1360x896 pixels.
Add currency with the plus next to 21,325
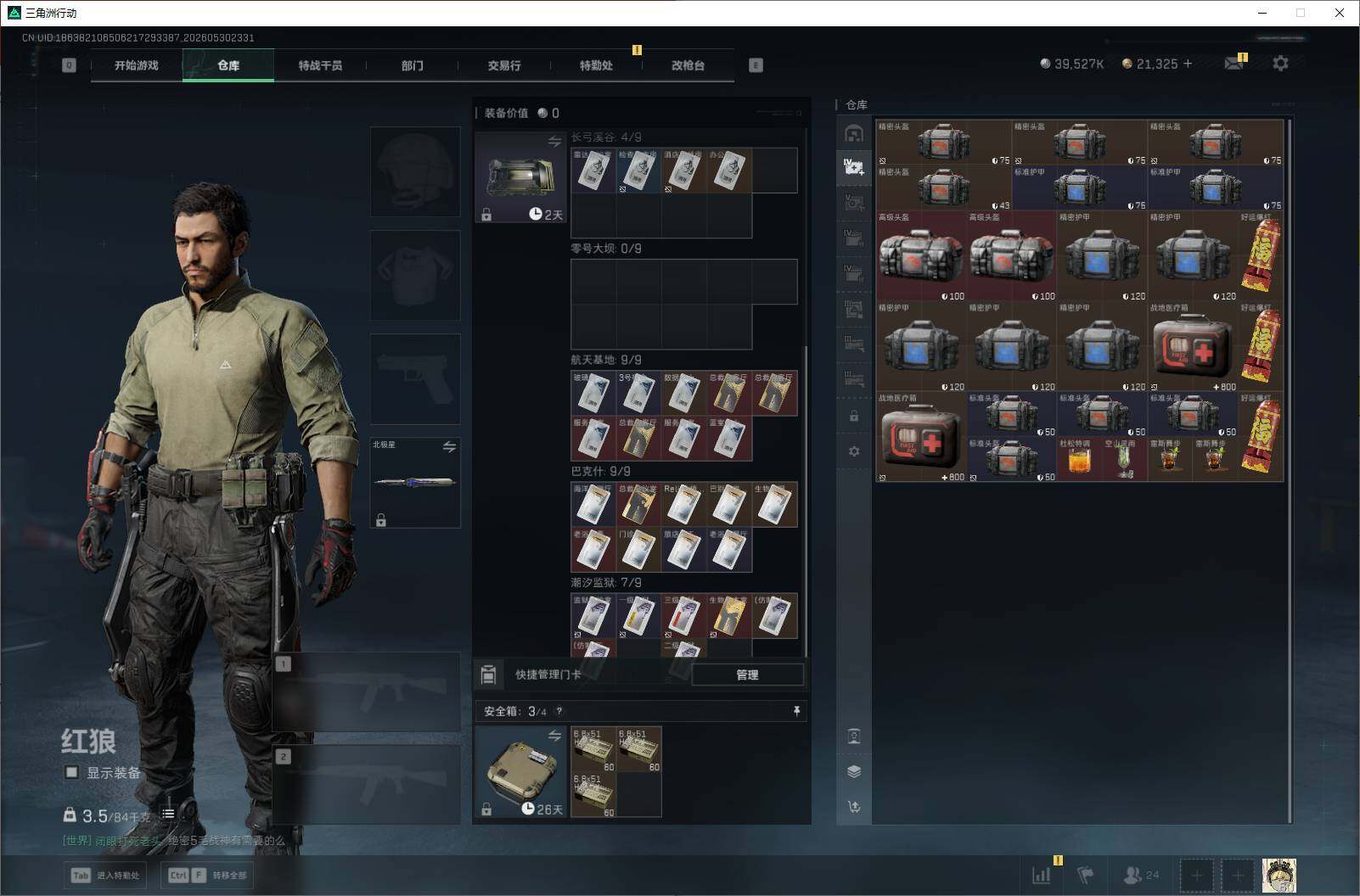pyautogui.click(x=1188, y=64)
